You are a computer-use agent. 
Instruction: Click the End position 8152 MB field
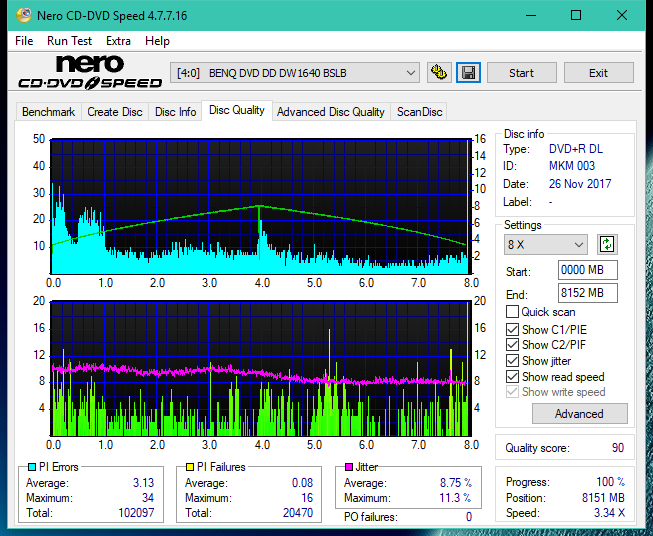[x=588, y=293]
